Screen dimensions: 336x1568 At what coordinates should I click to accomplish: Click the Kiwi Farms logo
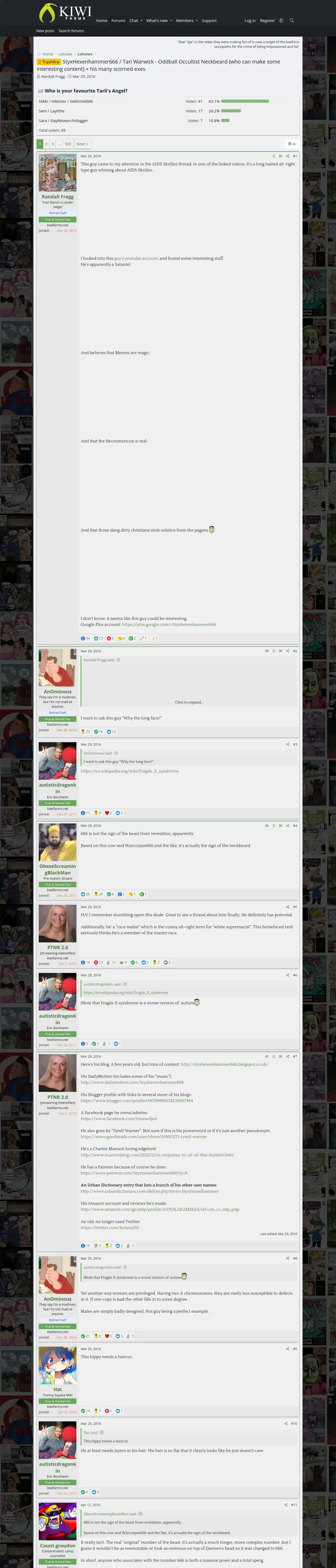(65, 13)
